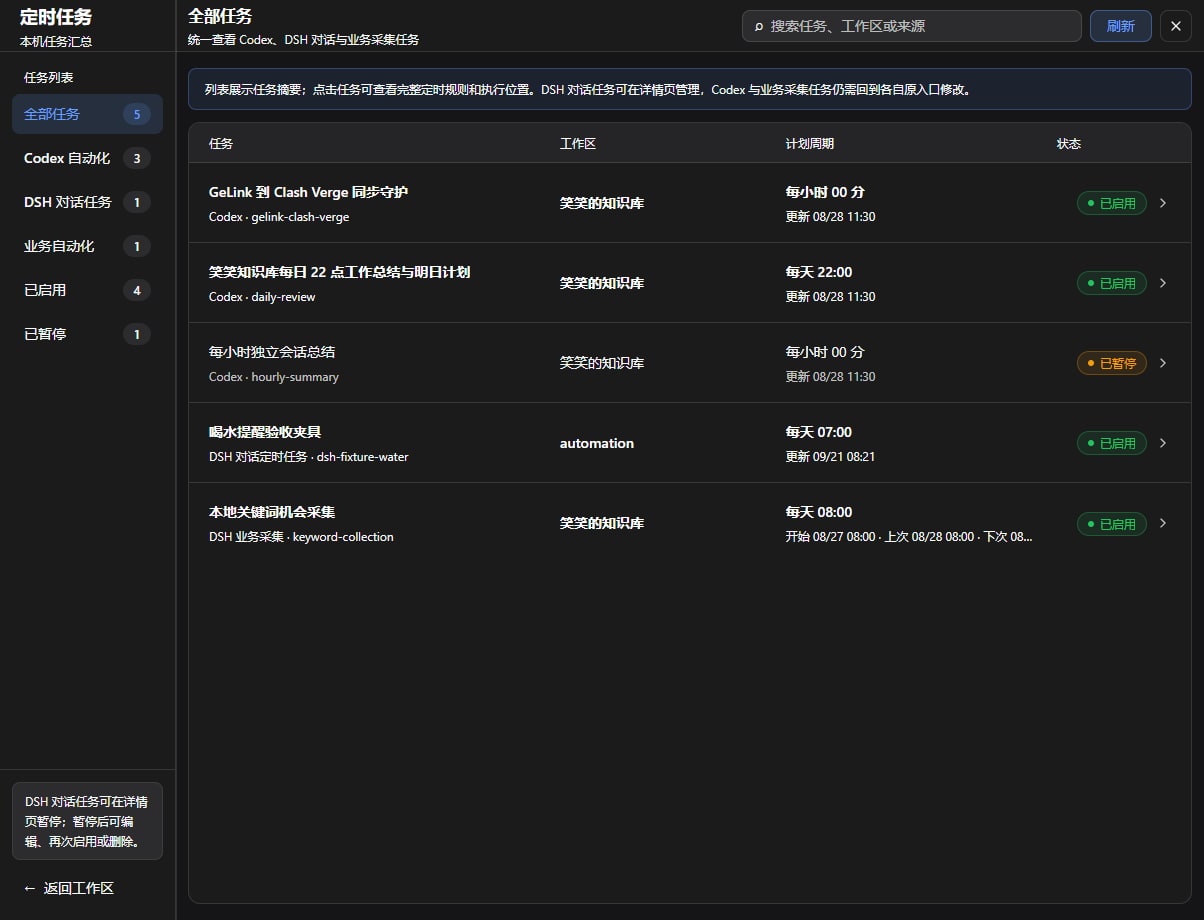Screen dimensions: 1204x920
Task: Click the 刷新 button
Action: pos(1120,26)
